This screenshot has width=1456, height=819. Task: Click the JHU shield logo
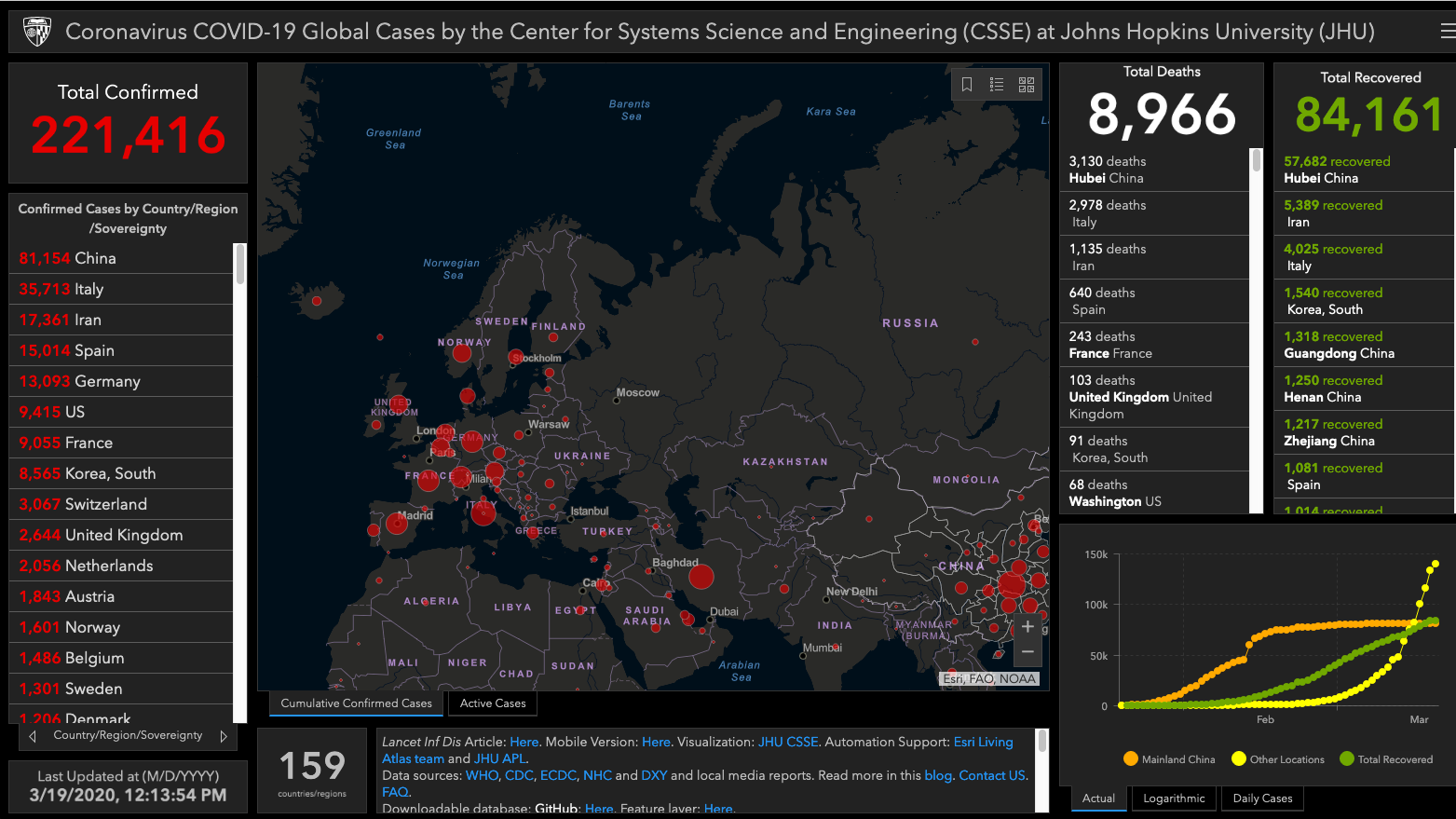pos(35,29)
